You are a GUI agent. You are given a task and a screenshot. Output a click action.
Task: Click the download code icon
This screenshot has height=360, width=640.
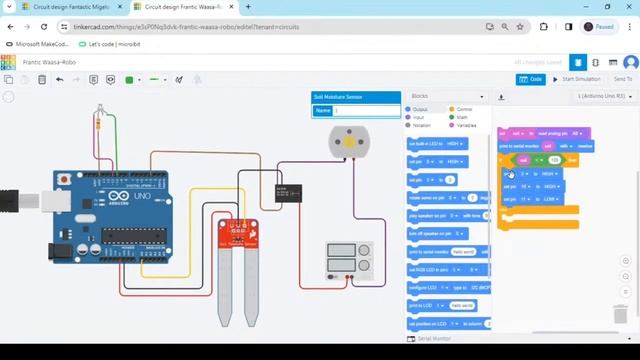tap(501, 97)
